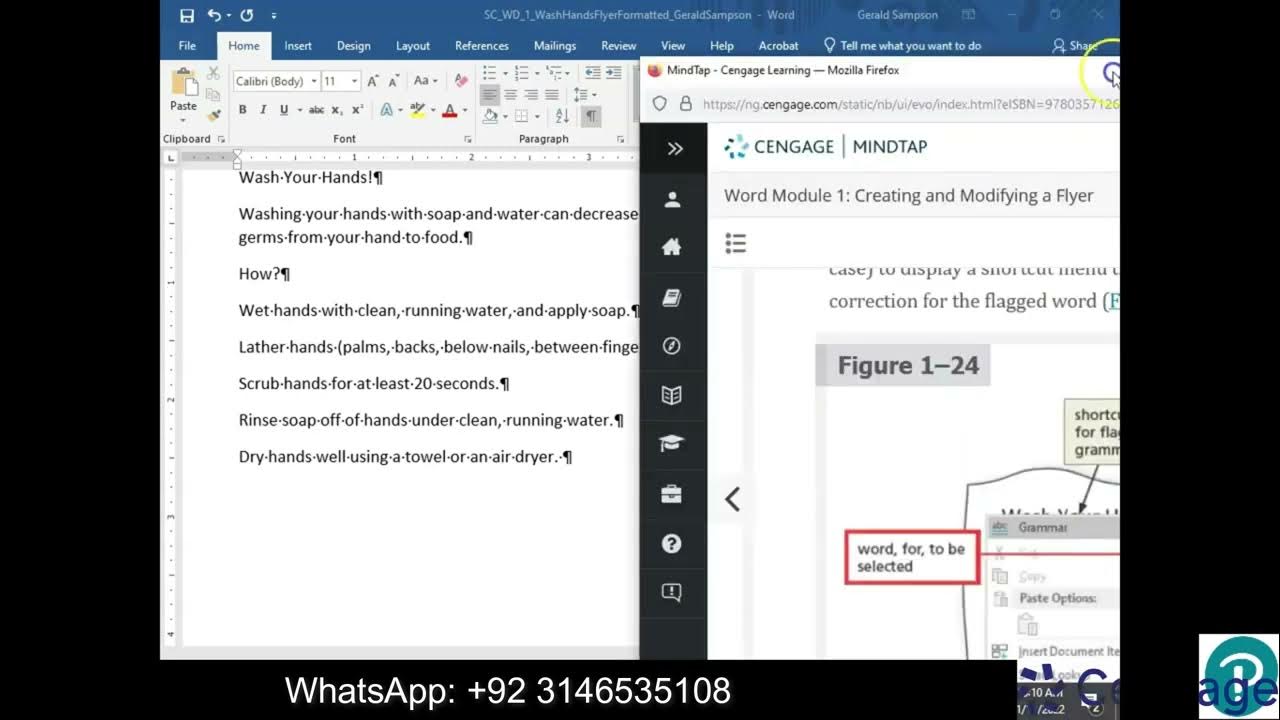Open the Paragraph dialog launcher

coord(620,139)
